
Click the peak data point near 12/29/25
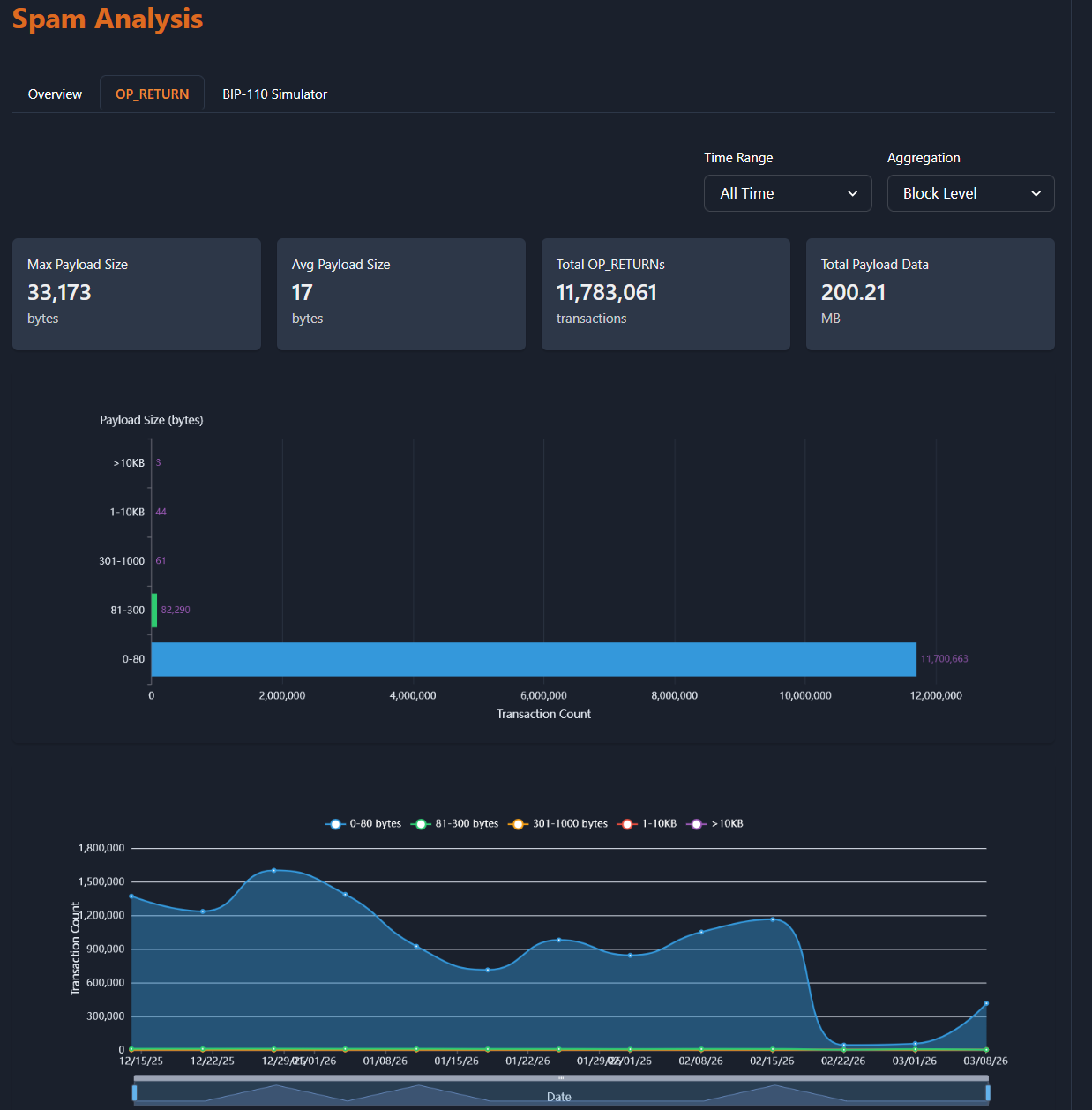pos(274,871)
